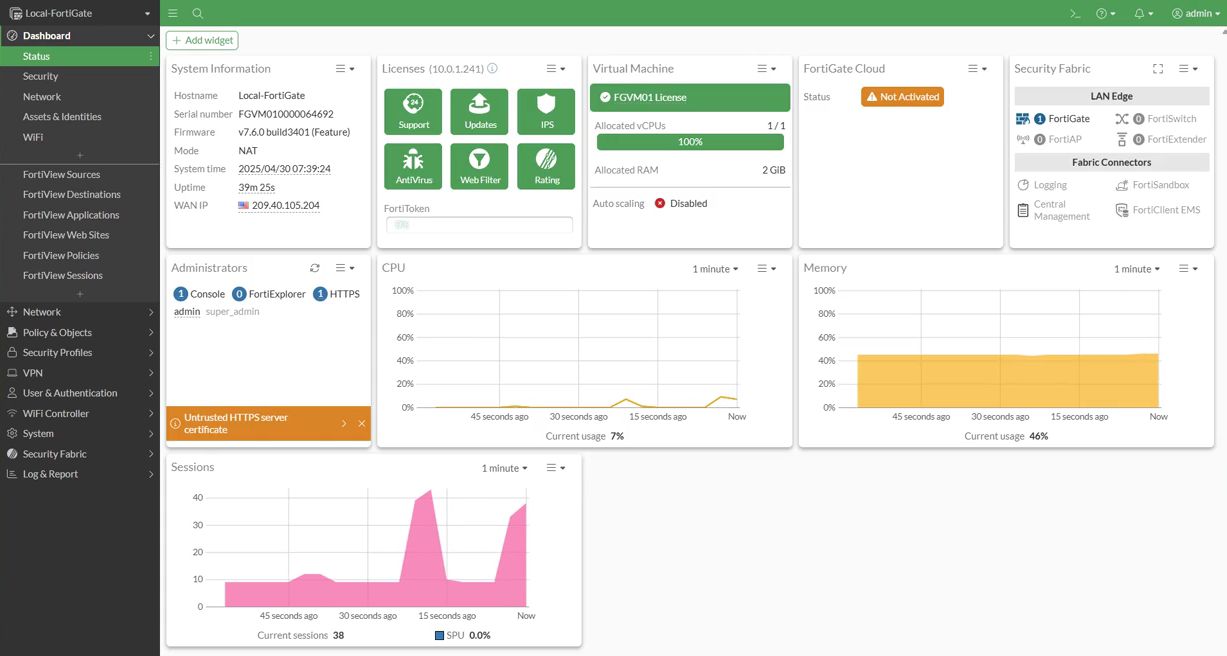1227x656 pixels.
Task: Refresh the Administrators widget
Action: tap(315, 268)
